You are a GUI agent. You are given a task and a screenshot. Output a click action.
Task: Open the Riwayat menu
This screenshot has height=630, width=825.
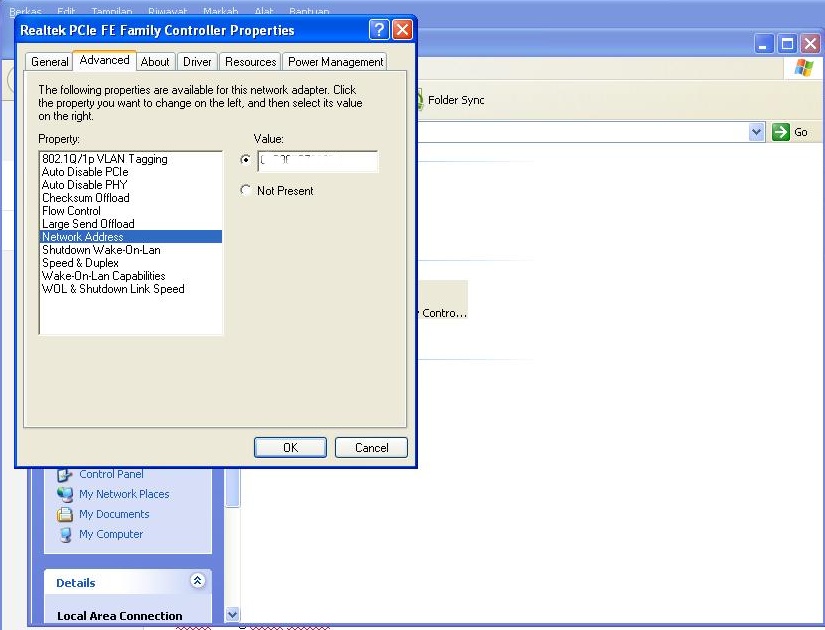click(168, 11)
